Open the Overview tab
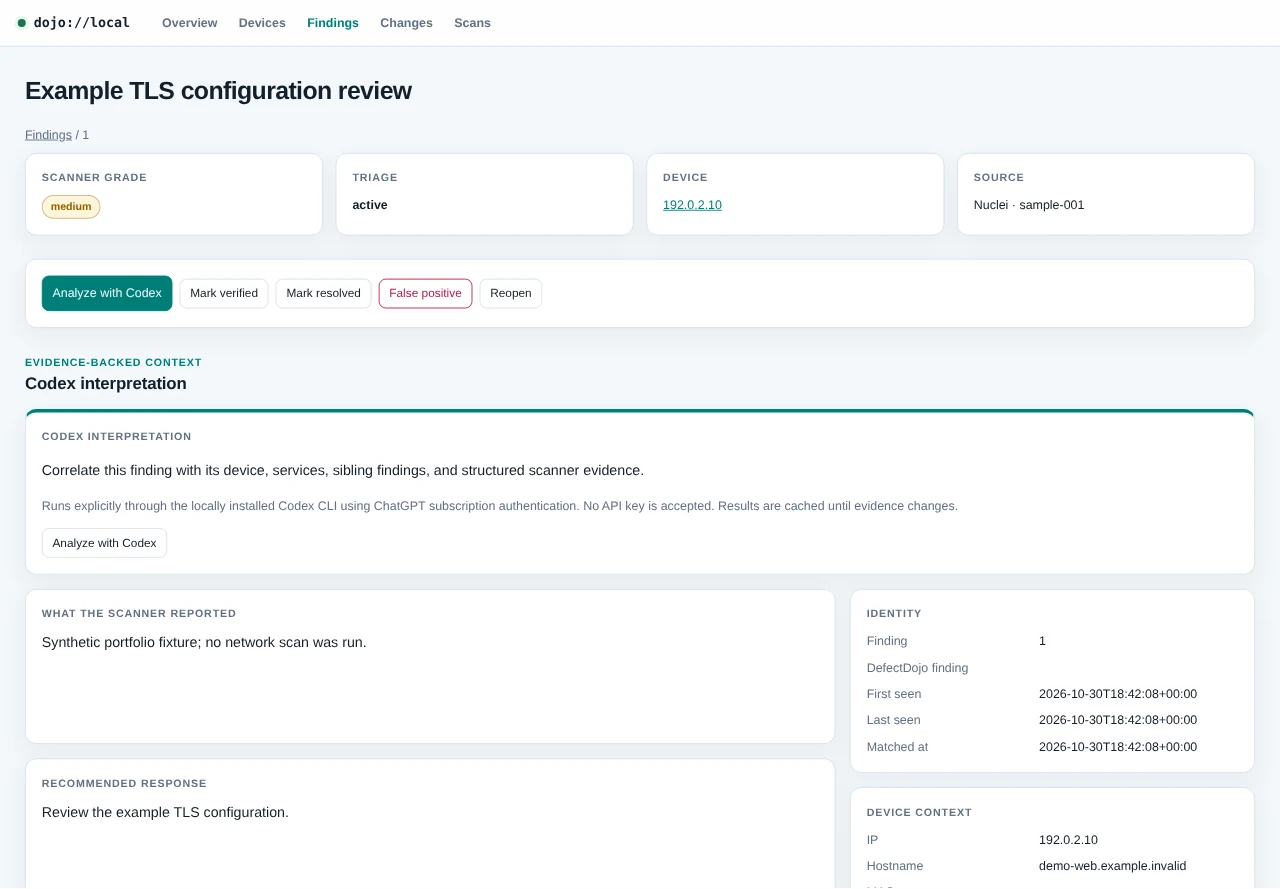1280x889 pixels. coord(189,23)
